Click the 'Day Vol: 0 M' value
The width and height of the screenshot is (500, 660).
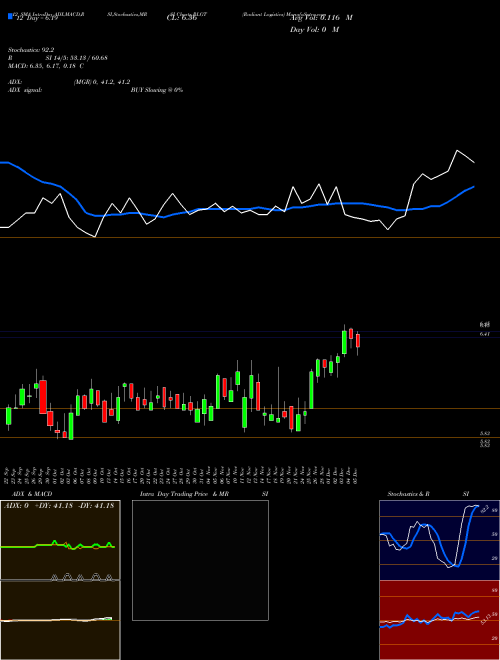pyautogui.click(x=314, y=30)
